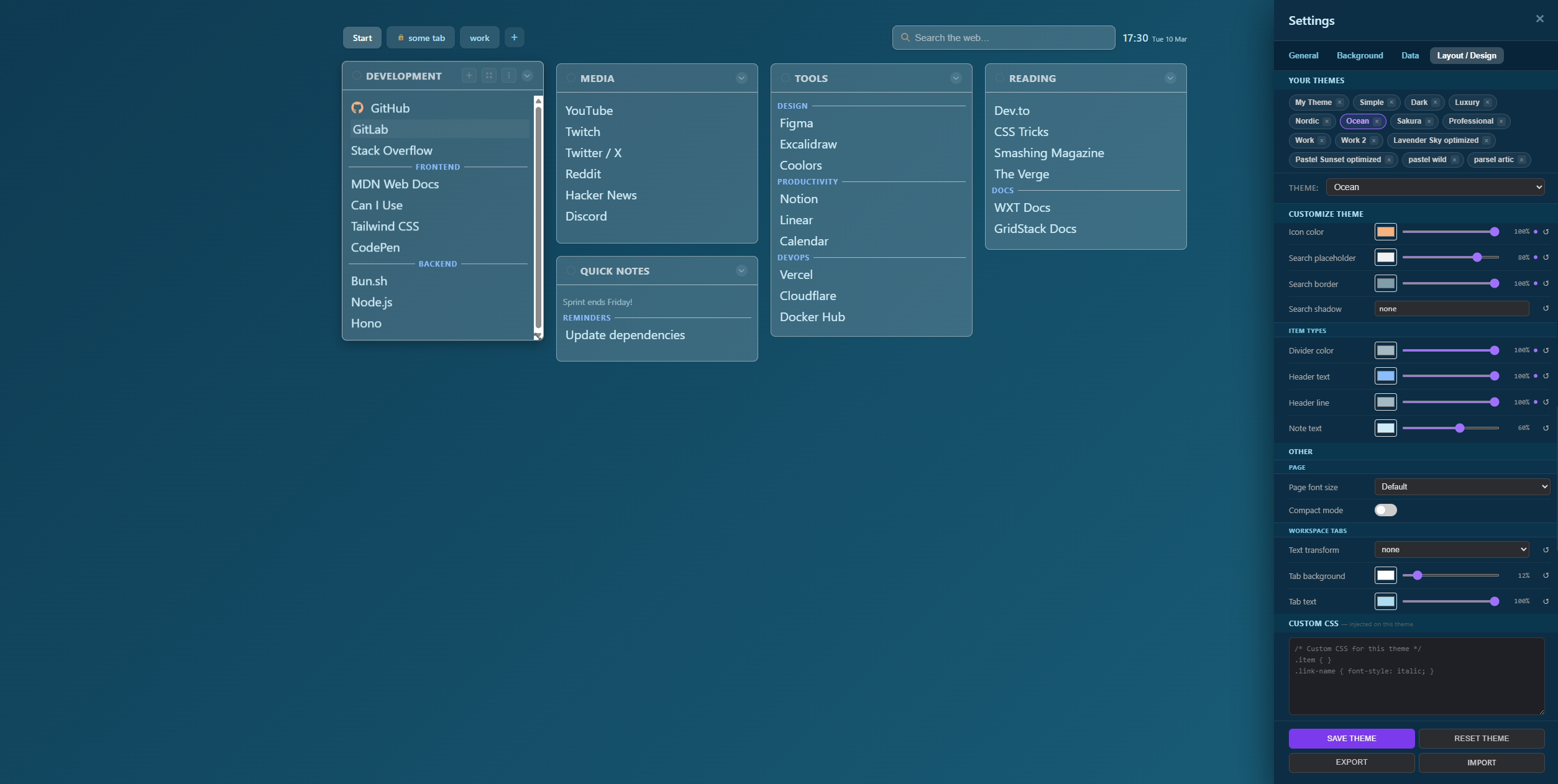Click the web search input field
The image size is (1558, 784).
(x=1002, y=37)
